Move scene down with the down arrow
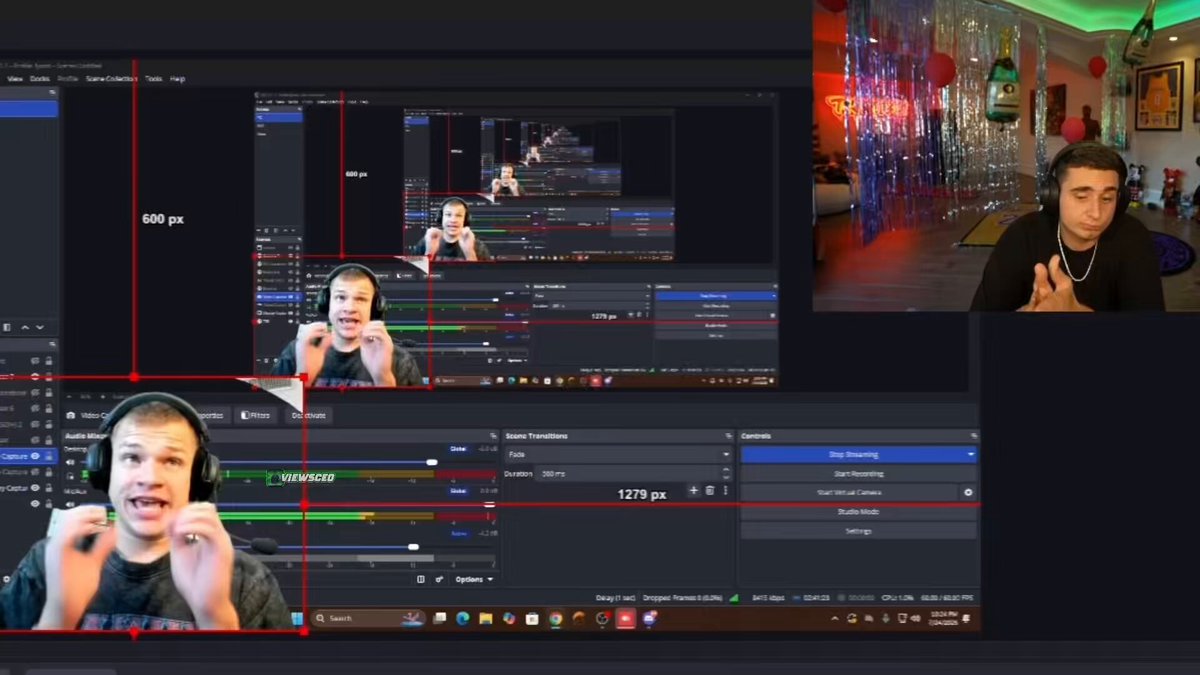Viewport: 1200px width, 675px height. pos(40,327)
